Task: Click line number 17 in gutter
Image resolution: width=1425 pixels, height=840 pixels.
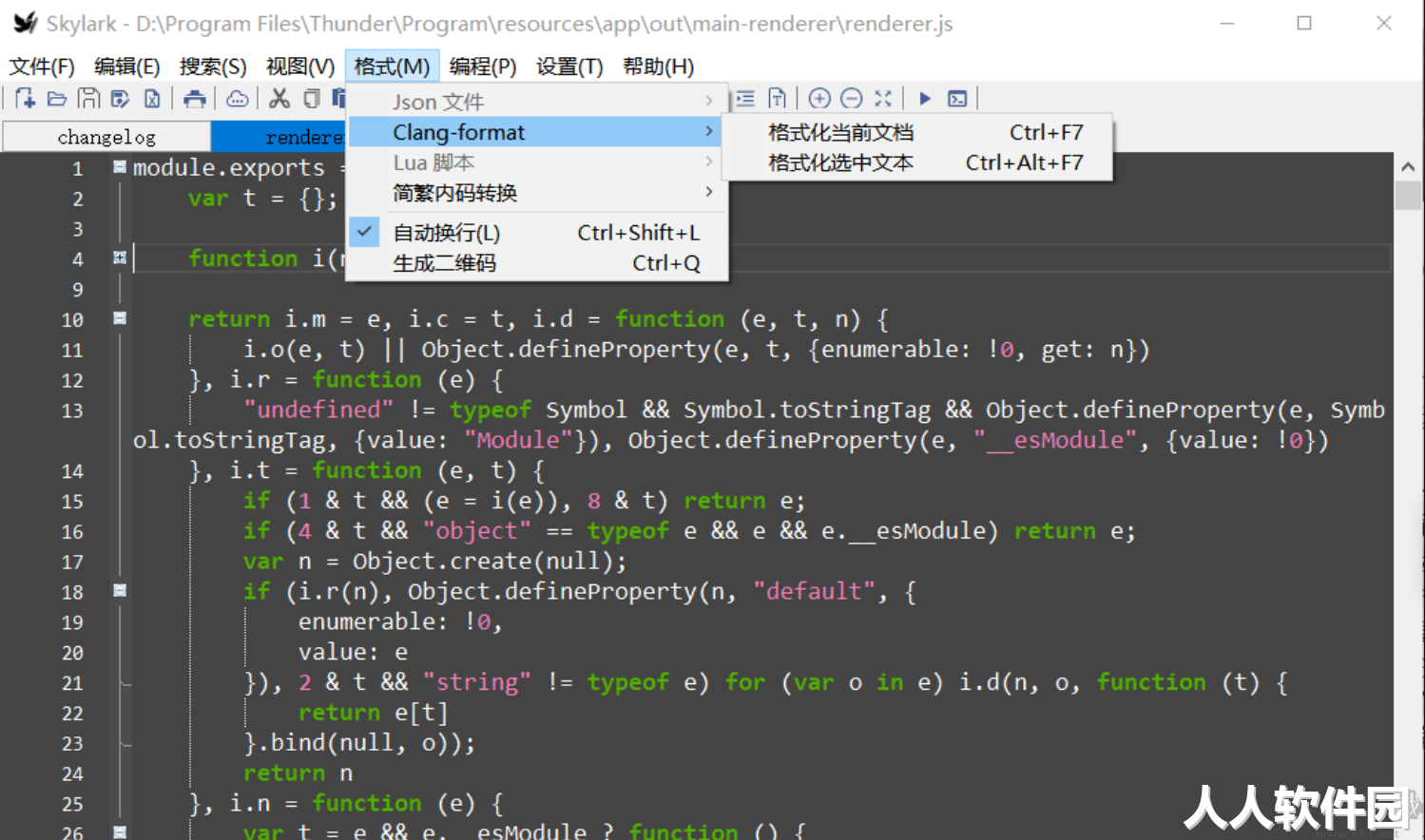Action: (x=72, y=562)
